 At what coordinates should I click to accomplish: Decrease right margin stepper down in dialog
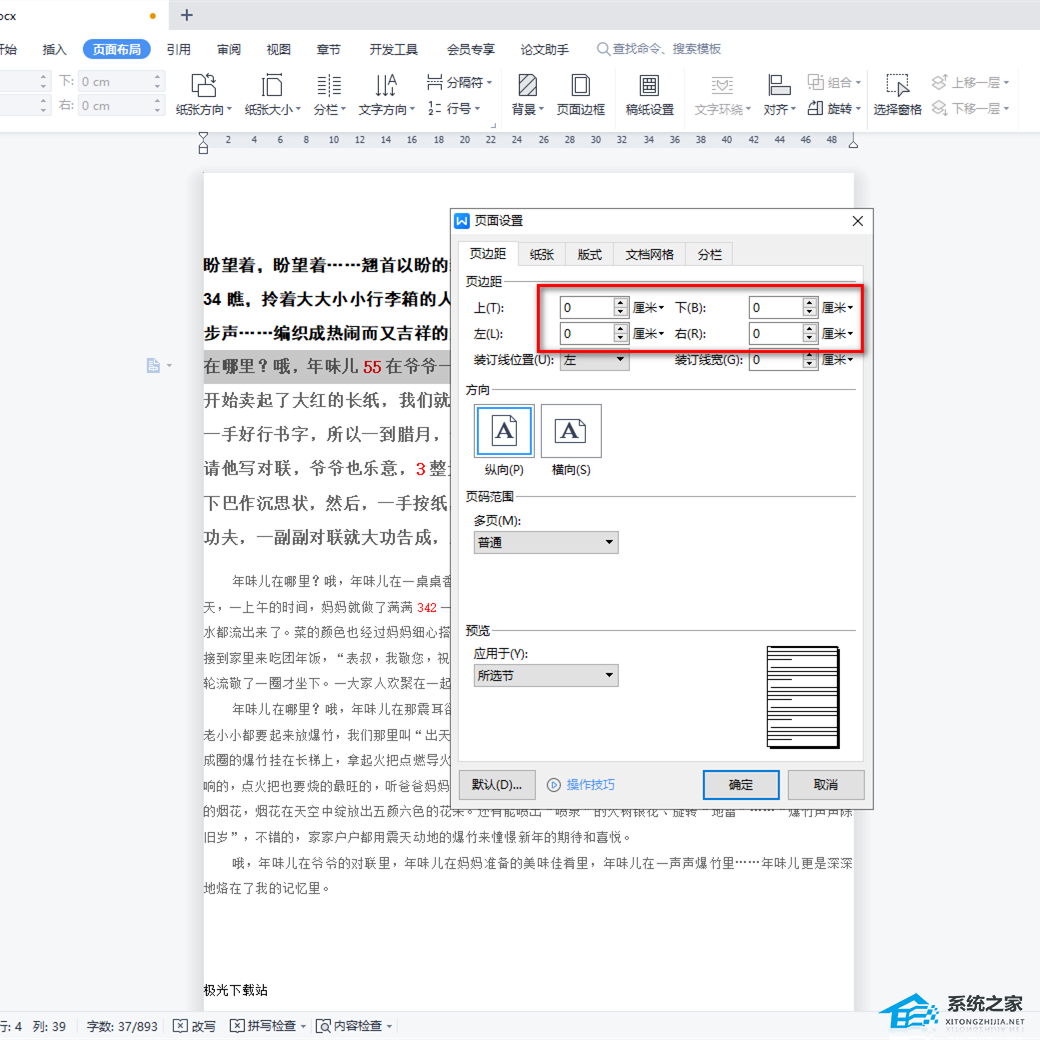click(x=809, y=339)
